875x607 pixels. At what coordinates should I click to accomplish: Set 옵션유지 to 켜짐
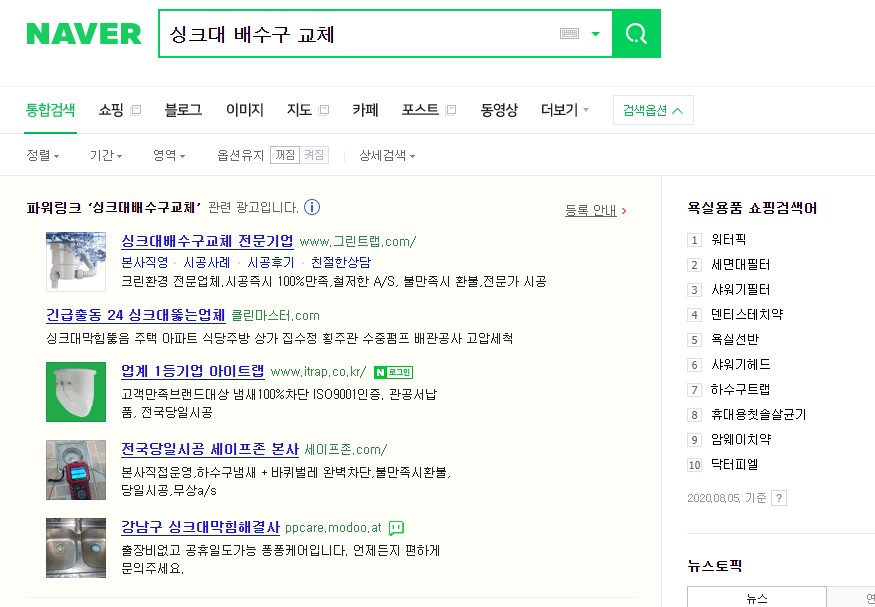point(314,155)
